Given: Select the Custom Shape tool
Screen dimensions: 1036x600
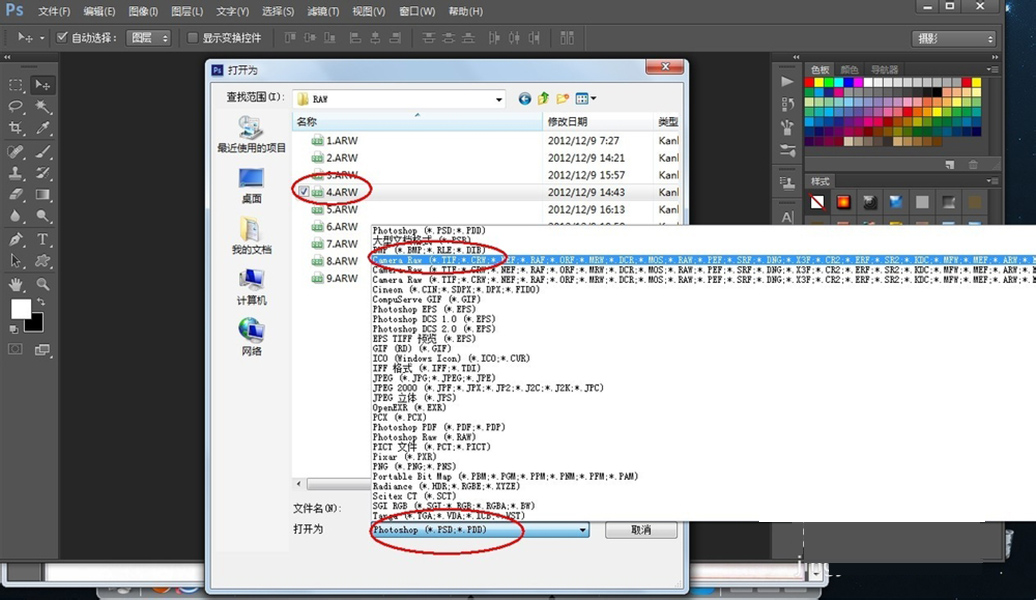Looking at the screenshot, I should point(43,261).
